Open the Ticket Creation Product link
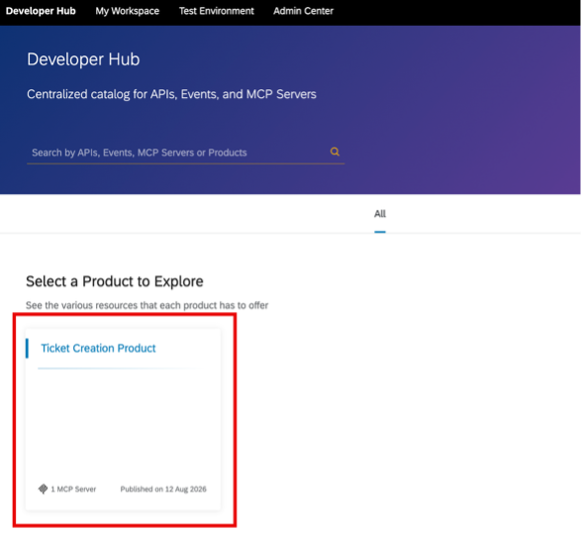Image resolution: width=583 pixels, height=534 pixels. (98, 348)
